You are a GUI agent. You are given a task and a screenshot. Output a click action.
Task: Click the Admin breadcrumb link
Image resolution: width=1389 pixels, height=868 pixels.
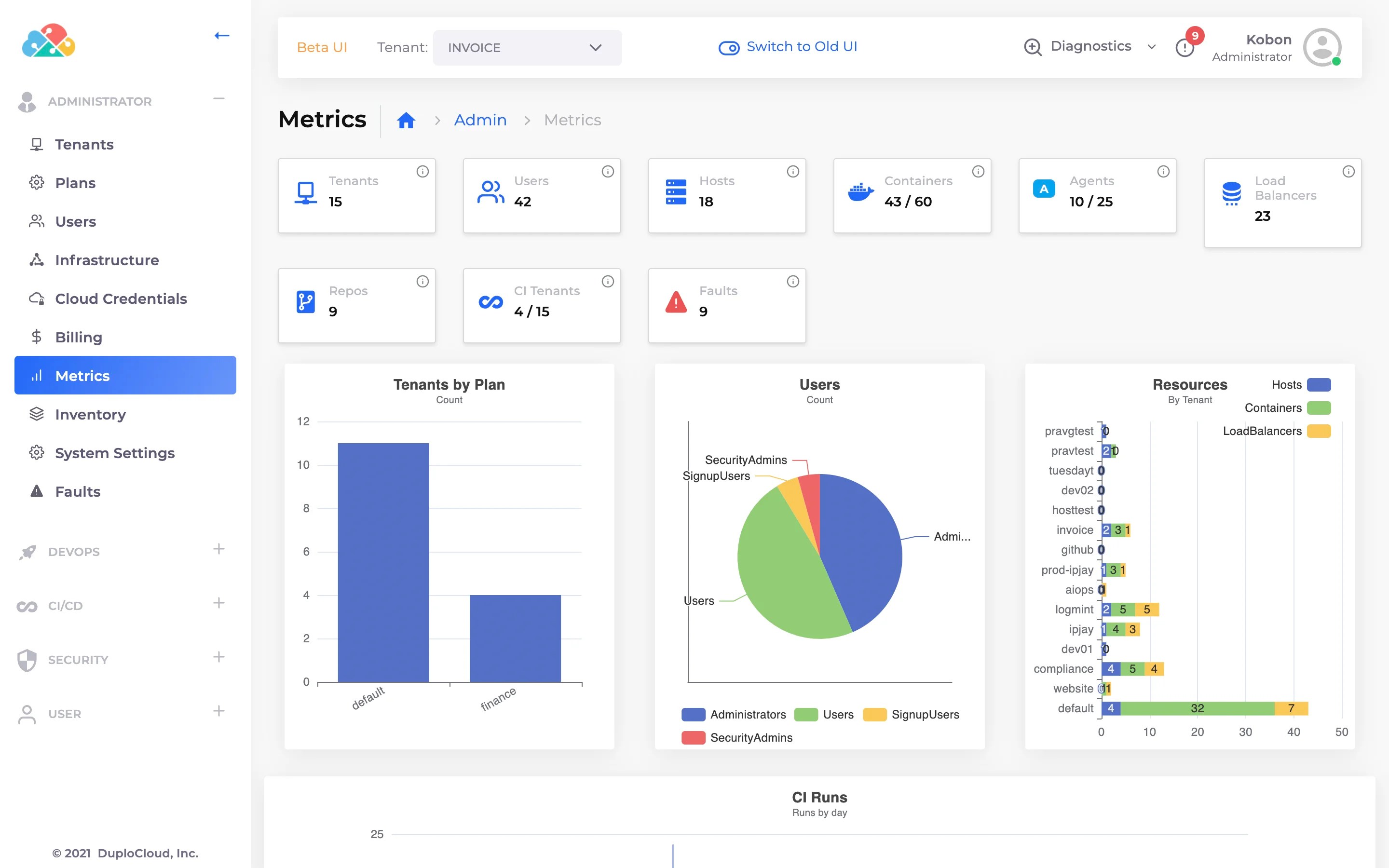pyautogui.click(x=480, y=120)
